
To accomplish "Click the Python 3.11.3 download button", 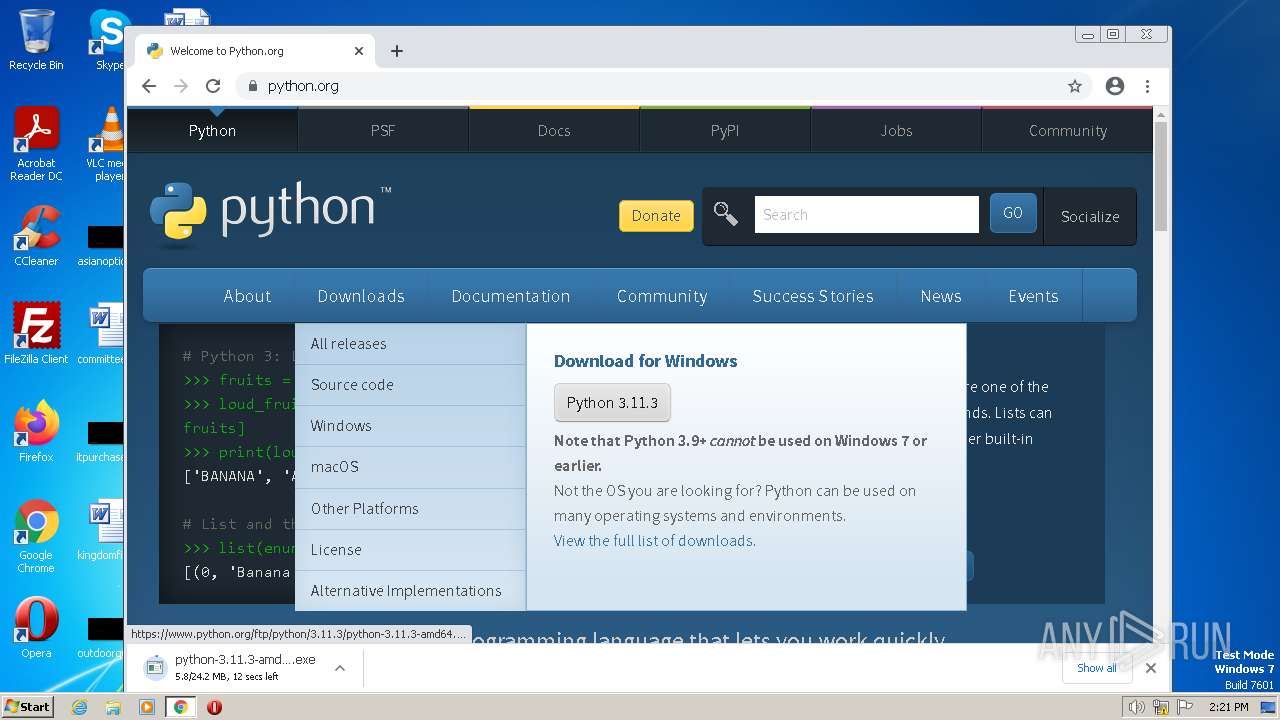I will point(612,402).
